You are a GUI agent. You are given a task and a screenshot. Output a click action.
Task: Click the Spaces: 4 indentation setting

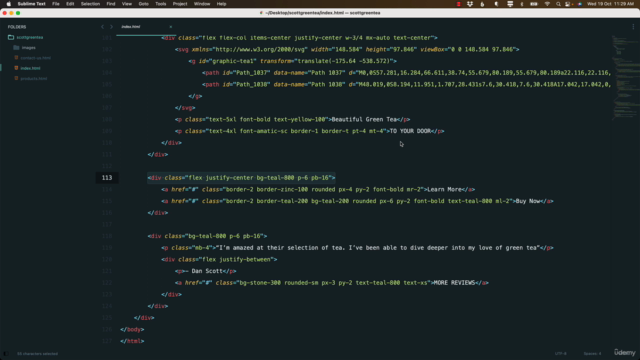pyautogui.click(x=592, y=354)
